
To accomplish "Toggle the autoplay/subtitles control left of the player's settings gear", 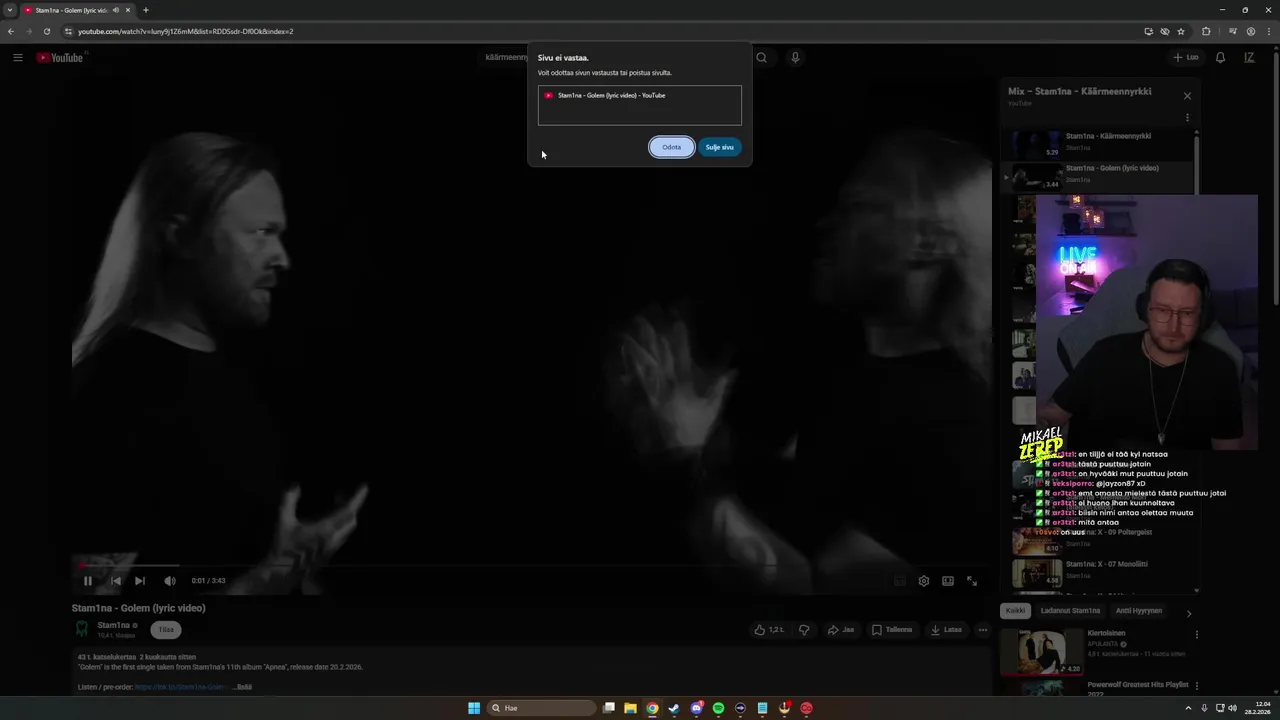I will coord(899,581).
